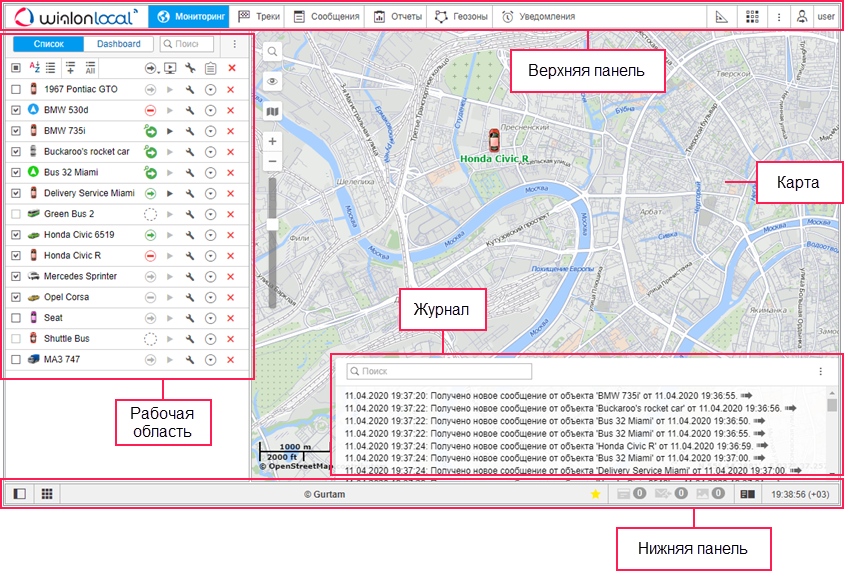Open the Сообщения tab
This screenshot has height=577, width=844.
pyautogui.click(x=326, y=17)
